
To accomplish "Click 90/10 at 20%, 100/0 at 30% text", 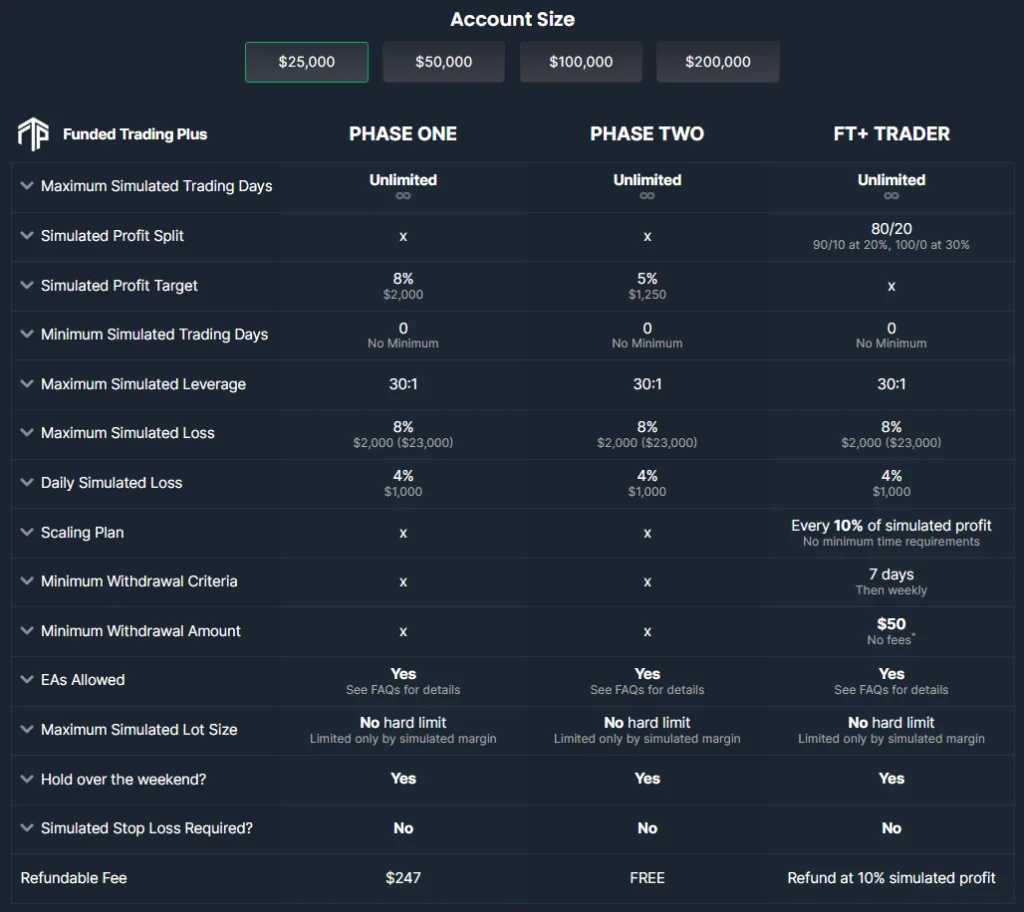I will (x=891, y=245).
